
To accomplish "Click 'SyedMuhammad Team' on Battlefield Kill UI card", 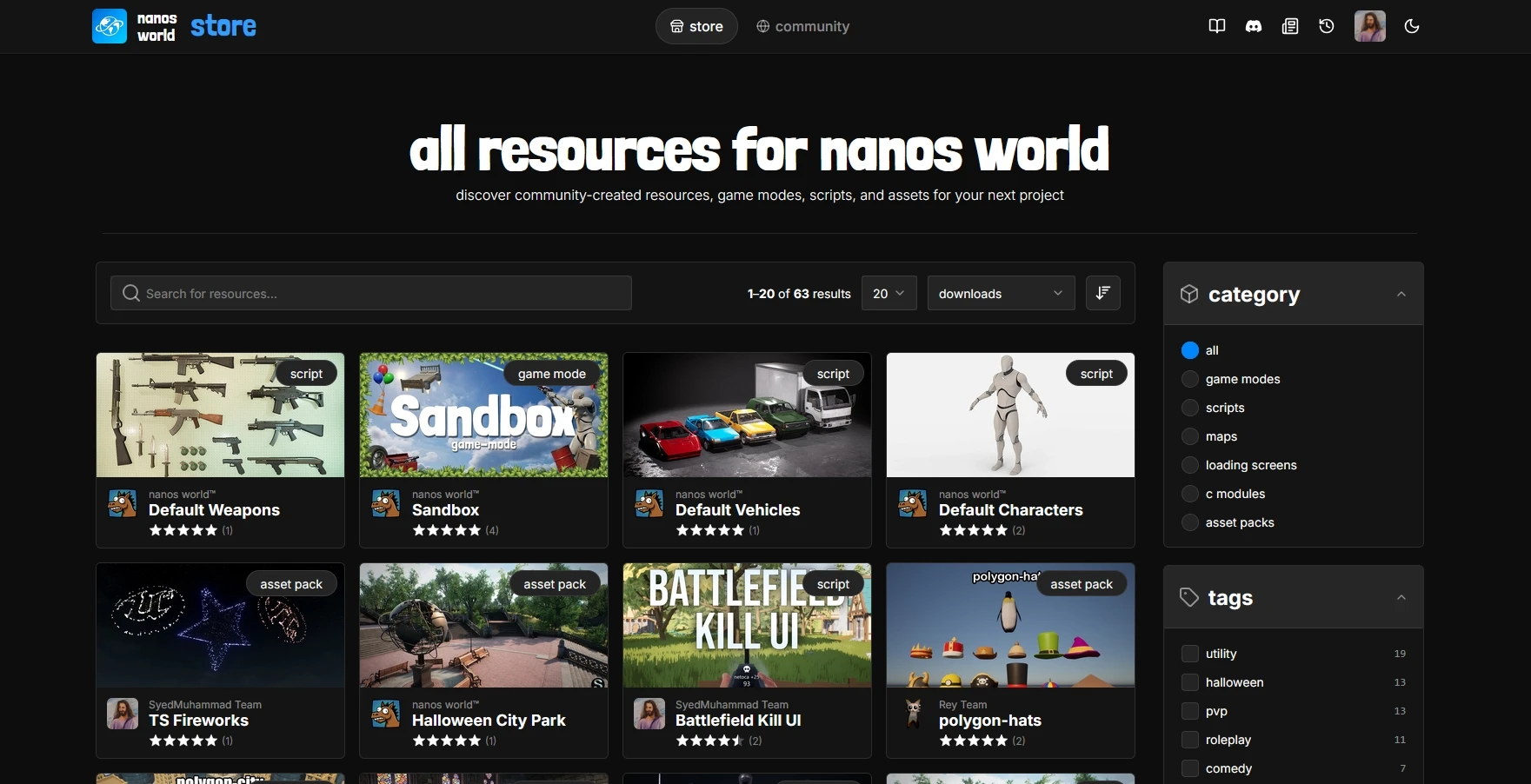I will [x=732, y=705].
